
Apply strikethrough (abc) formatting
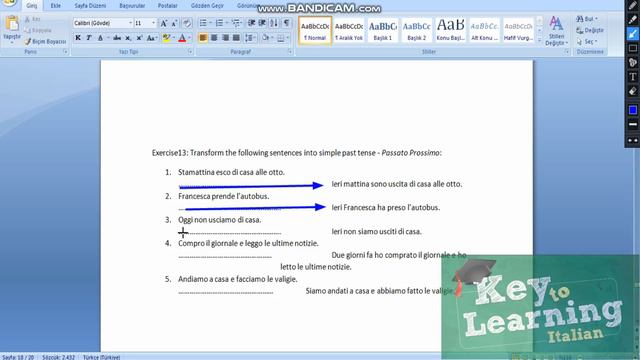117,38
